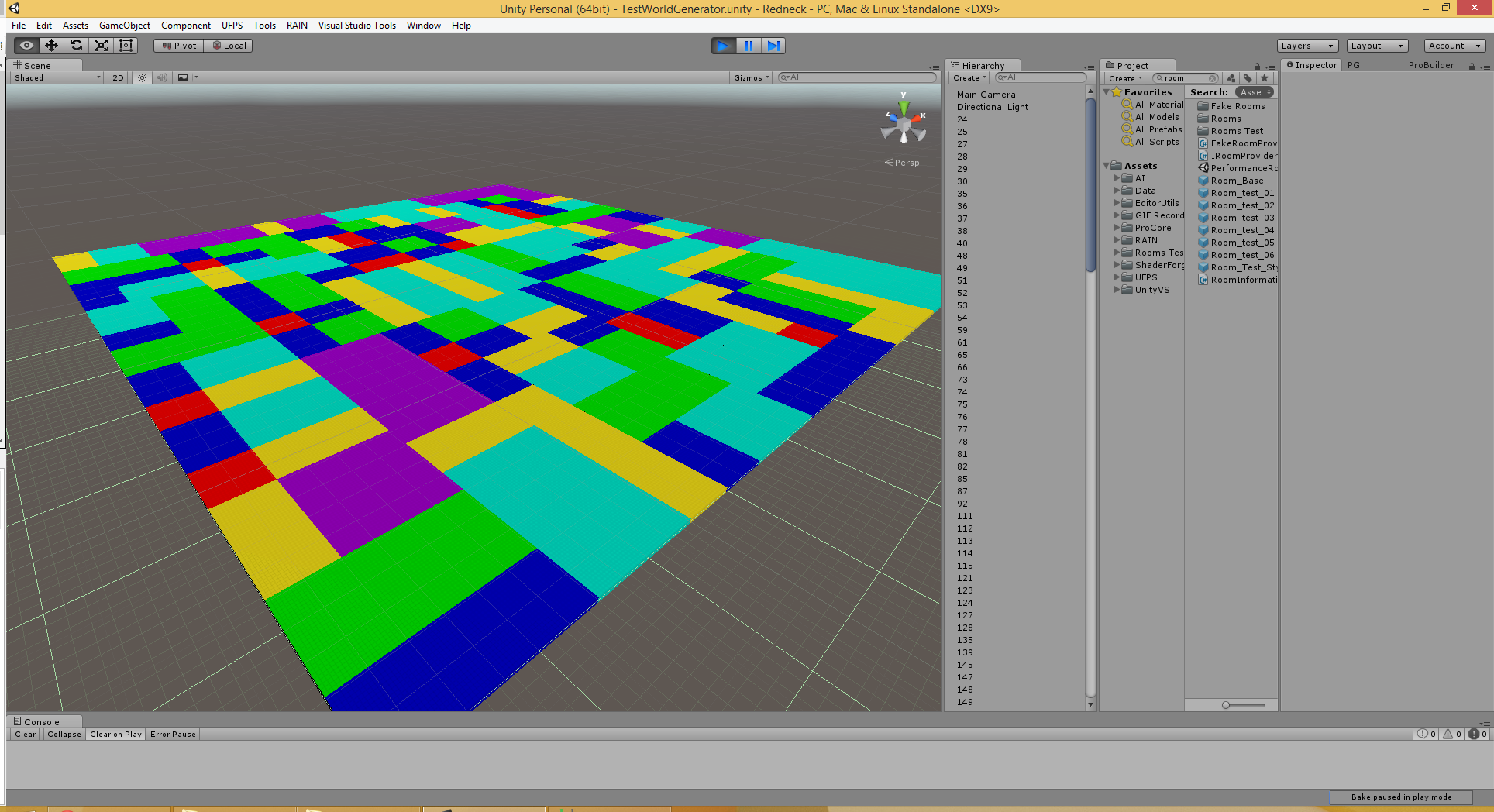Viewport: 1494px width, 812px height.
Task: Open scene effects dropdown arrow
Action: click(x=197, y=77)
